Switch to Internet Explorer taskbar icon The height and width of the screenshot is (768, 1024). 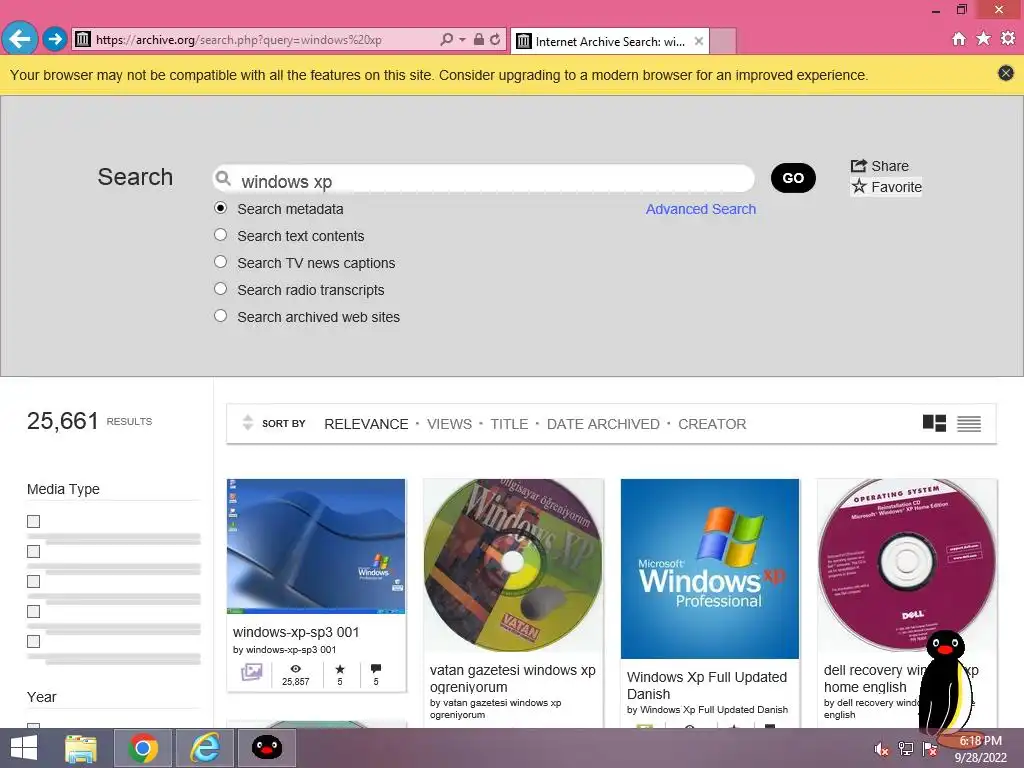[205, 748]
